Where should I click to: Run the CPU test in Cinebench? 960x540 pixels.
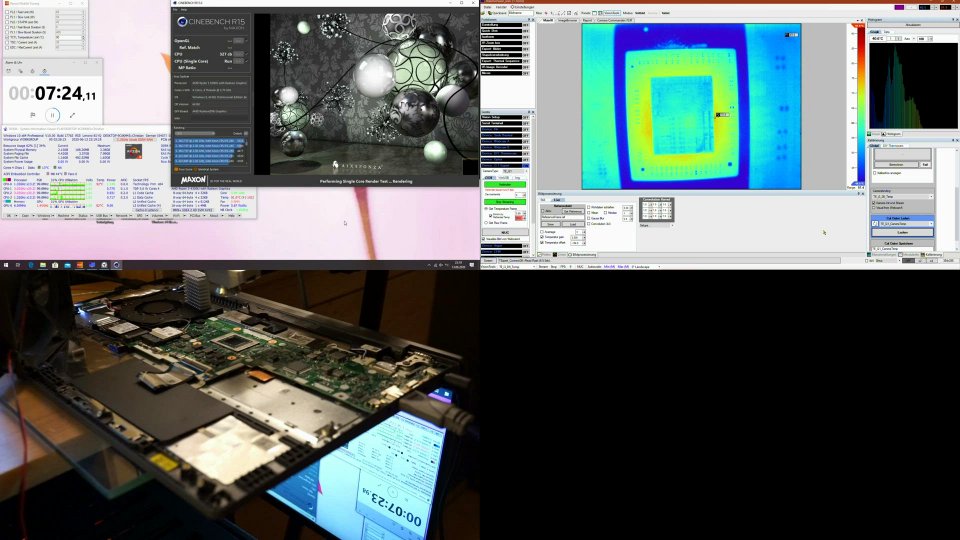point(238,54)
